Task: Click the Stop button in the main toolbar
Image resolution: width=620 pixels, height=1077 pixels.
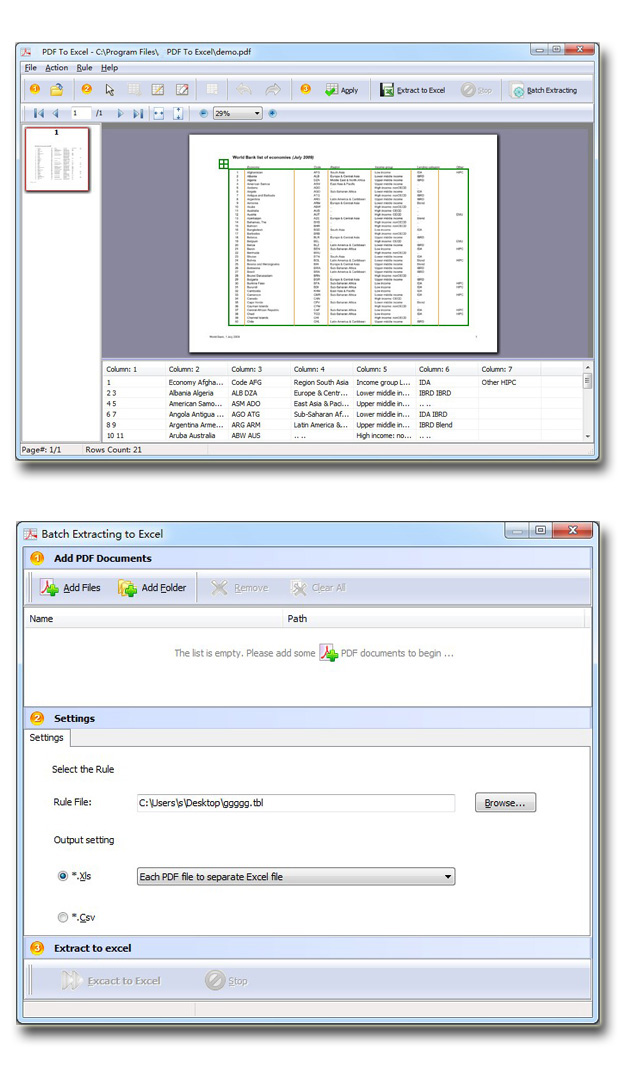Action: (x=477, y=90)
